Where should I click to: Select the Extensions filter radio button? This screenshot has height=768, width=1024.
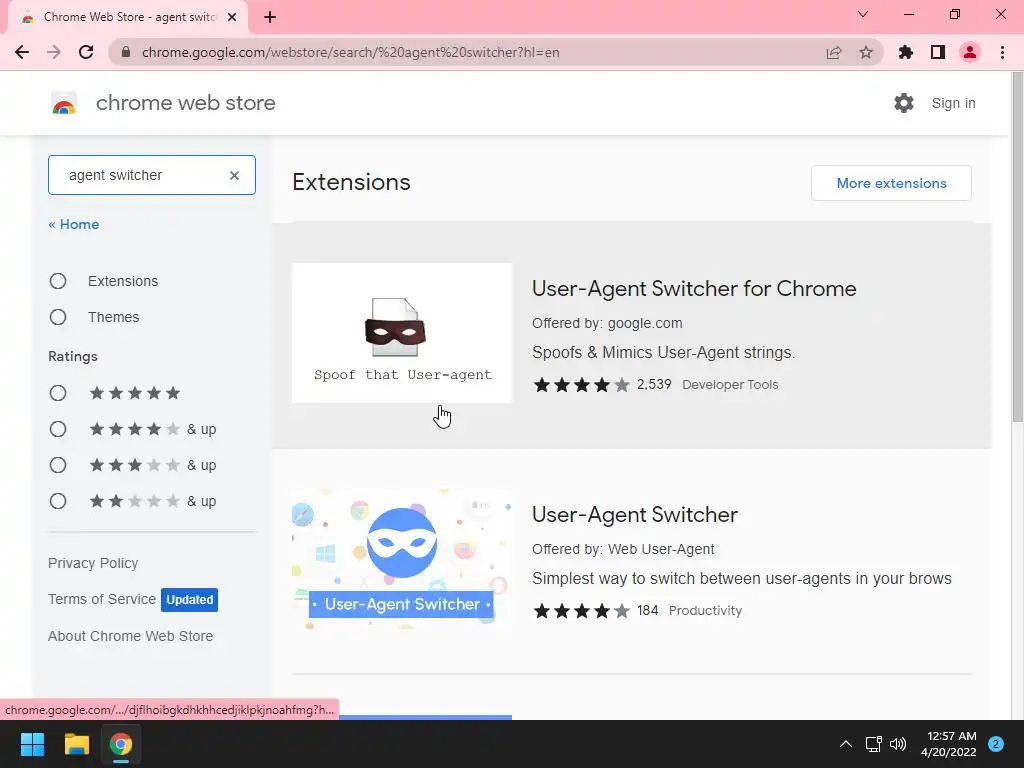[58, 281]
